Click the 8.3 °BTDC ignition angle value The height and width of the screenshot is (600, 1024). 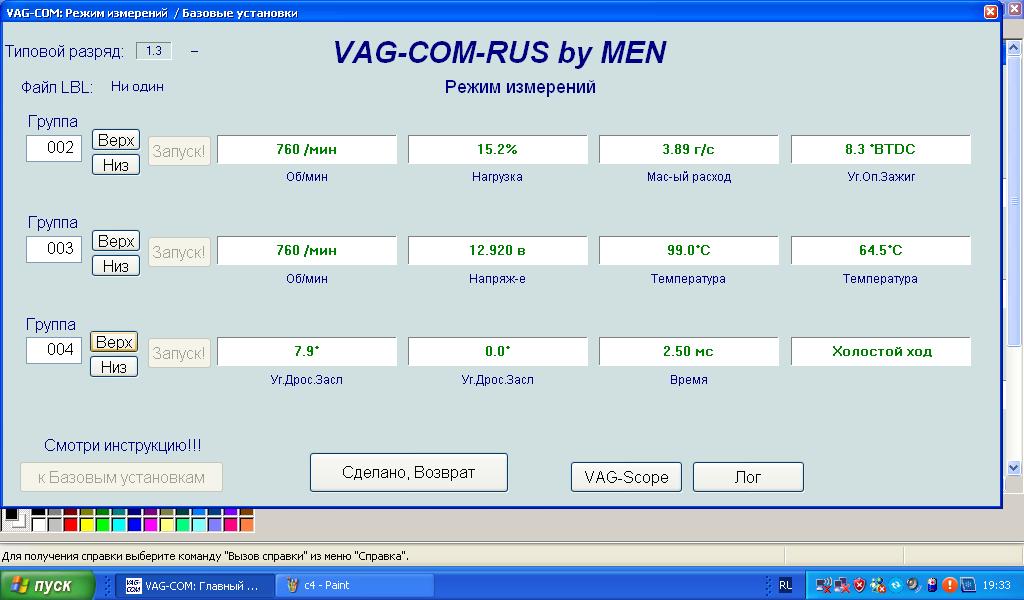880,150
